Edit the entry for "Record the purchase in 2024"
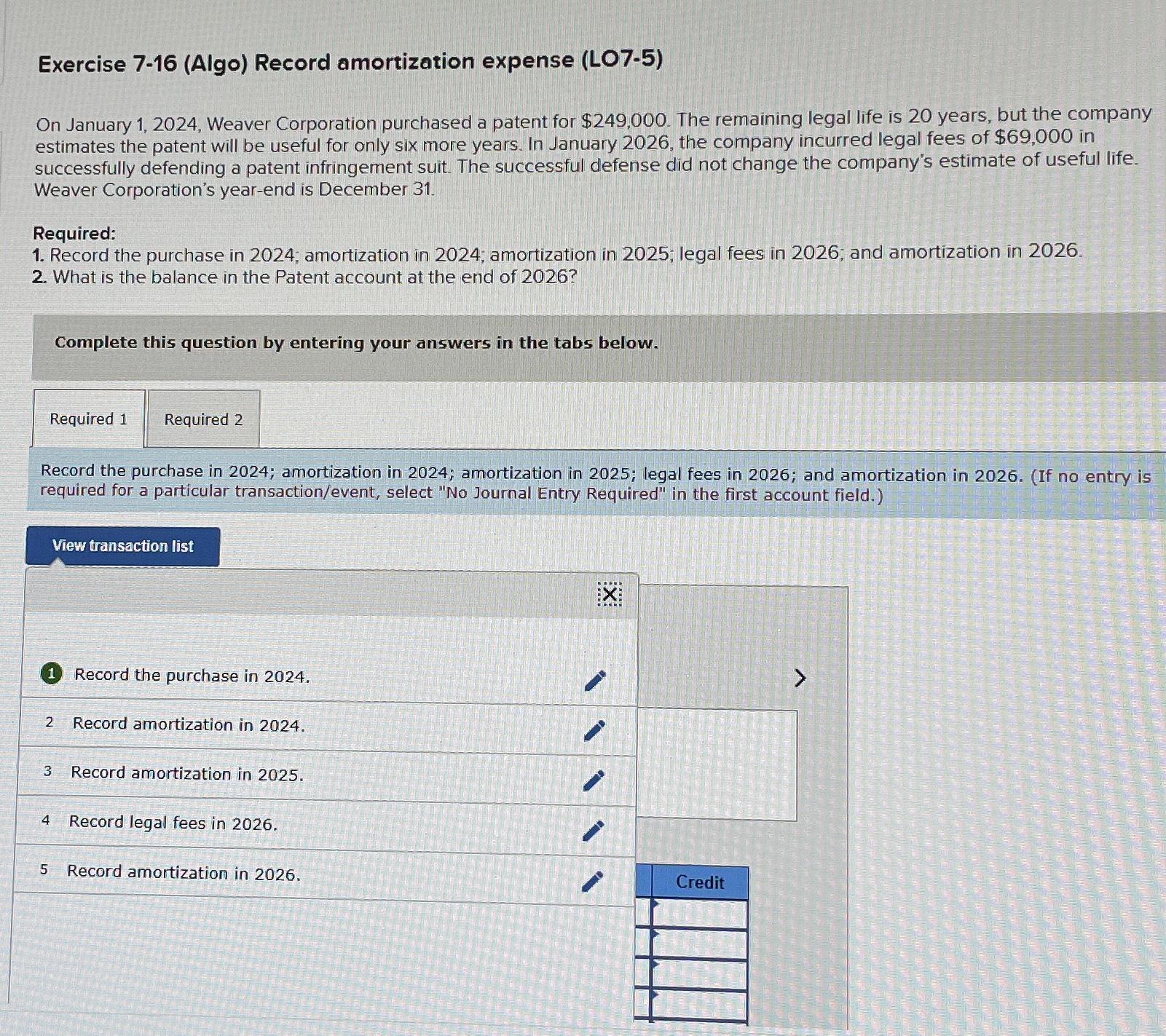 click(x=596, y=680)
